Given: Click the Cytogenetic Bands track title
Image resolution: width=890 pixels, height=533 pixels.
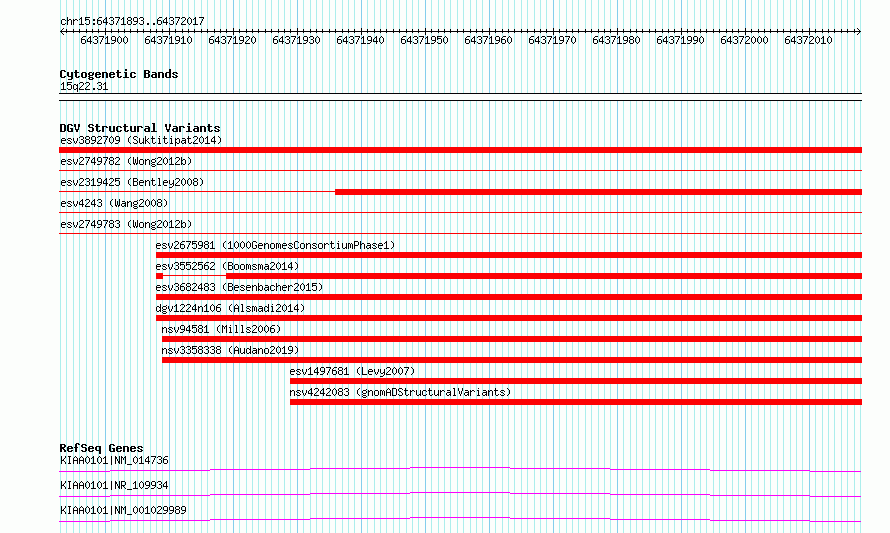Looking at the screenshot, I should pos(119,74).
